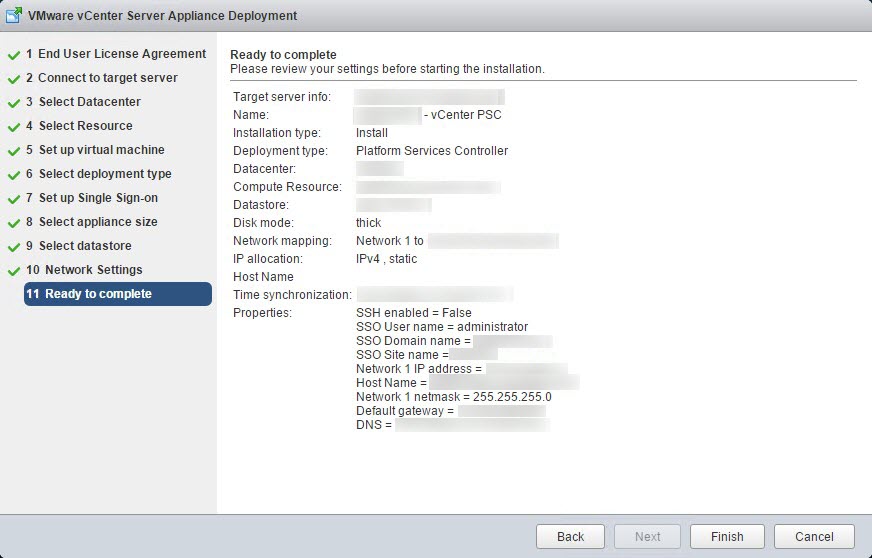
Task: Click the 'Datacenter:' label
Action: click(265, 169)
